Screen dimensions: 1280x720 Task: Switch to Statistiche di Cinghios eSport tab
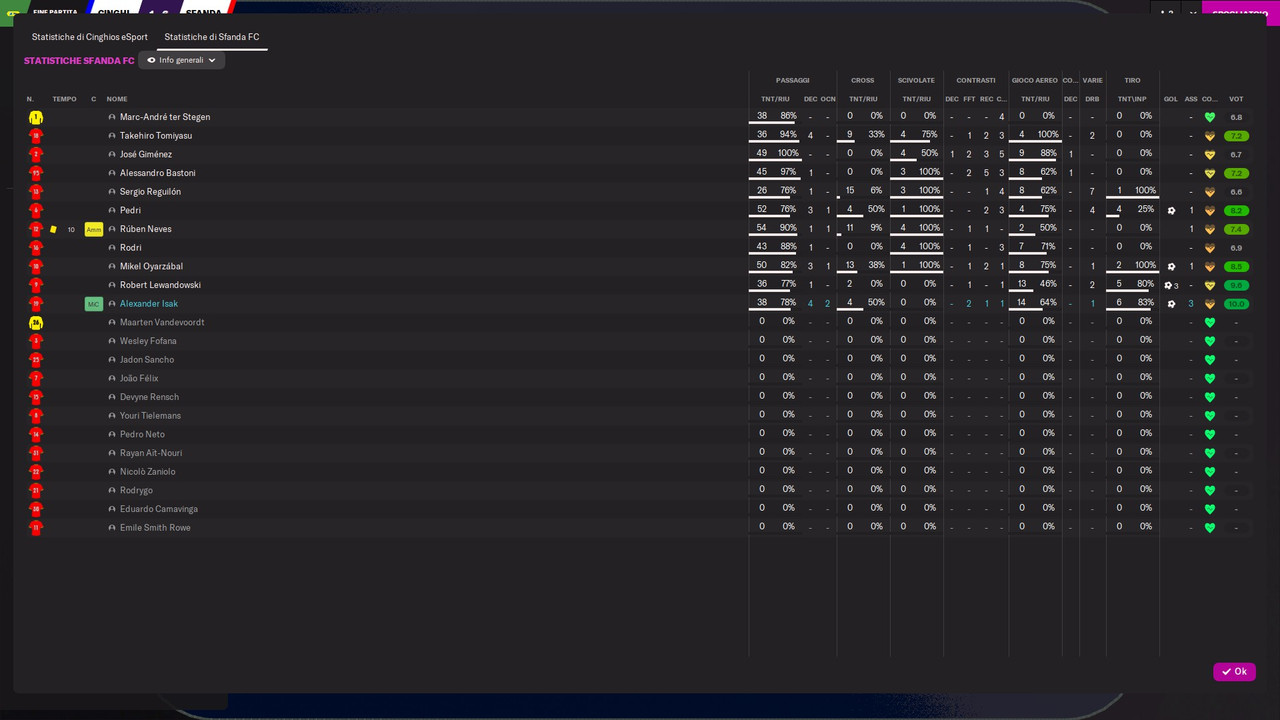tap(90, 37)
